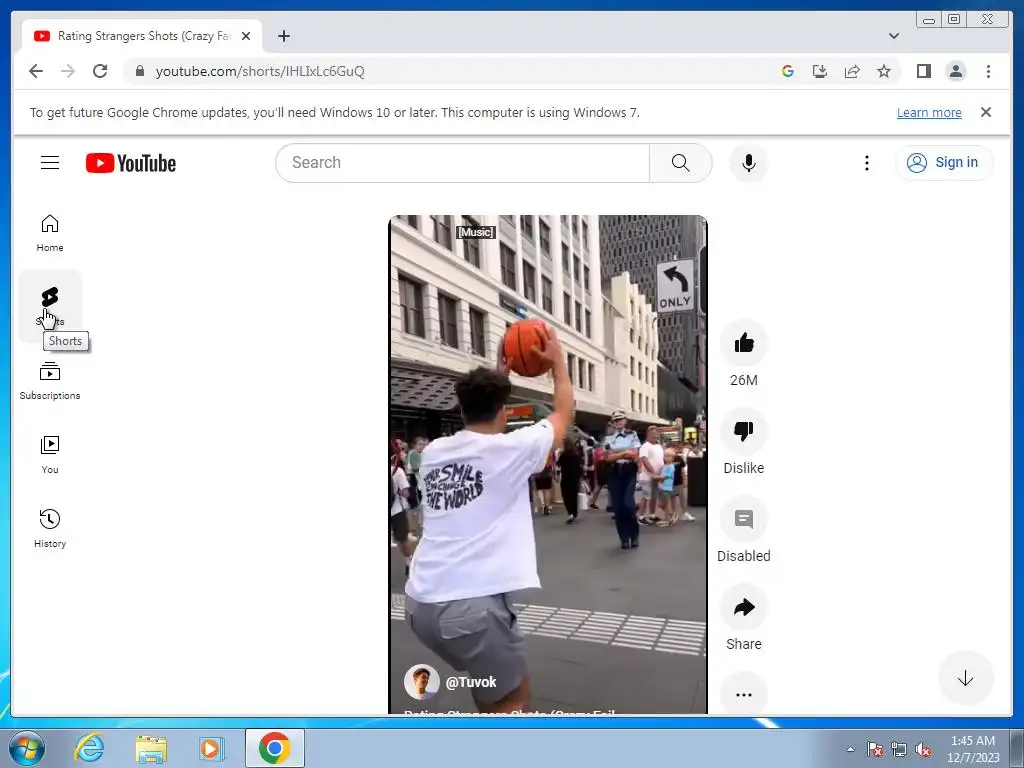This screenshot has height=768, width=1024.
Task: Open the You section in sidebar
Action: [50, 455]
